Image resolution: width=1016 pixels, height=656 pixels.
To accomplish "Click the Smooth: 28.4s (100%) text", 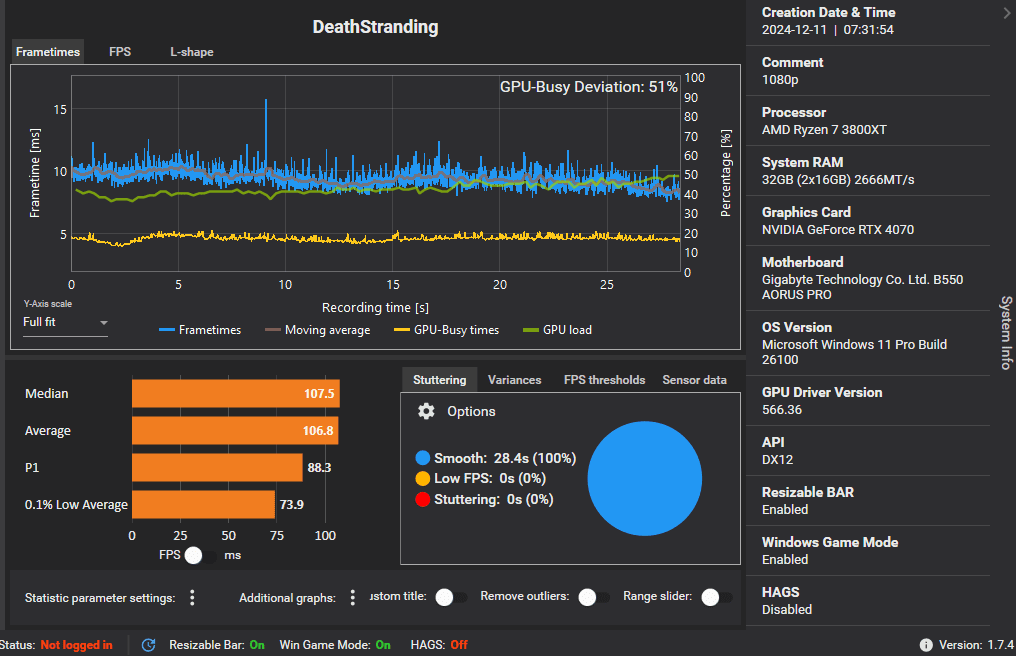I will 505,458.
